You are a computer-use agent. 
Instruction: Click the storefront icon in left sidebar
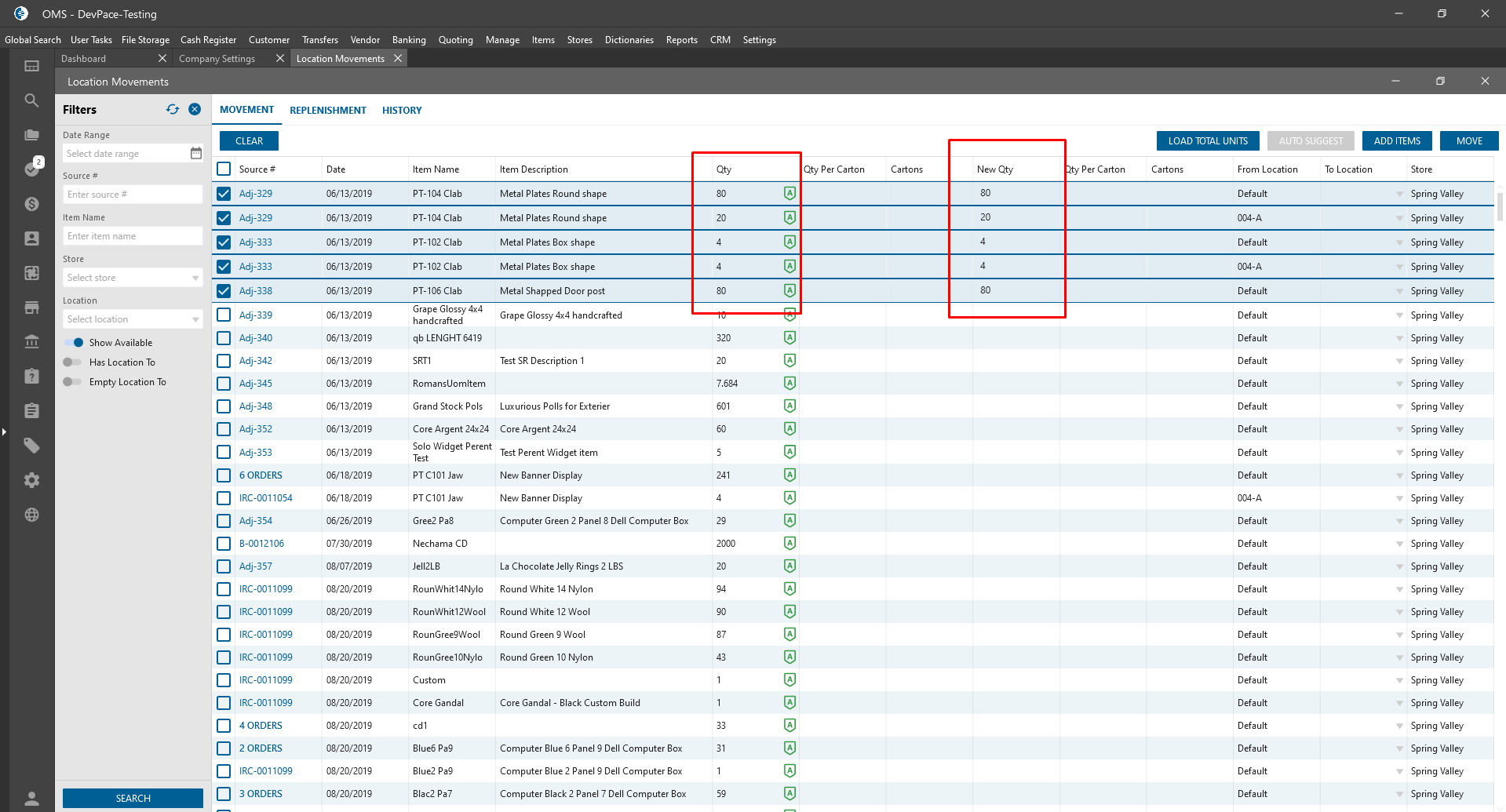click(x=31, y=308)
